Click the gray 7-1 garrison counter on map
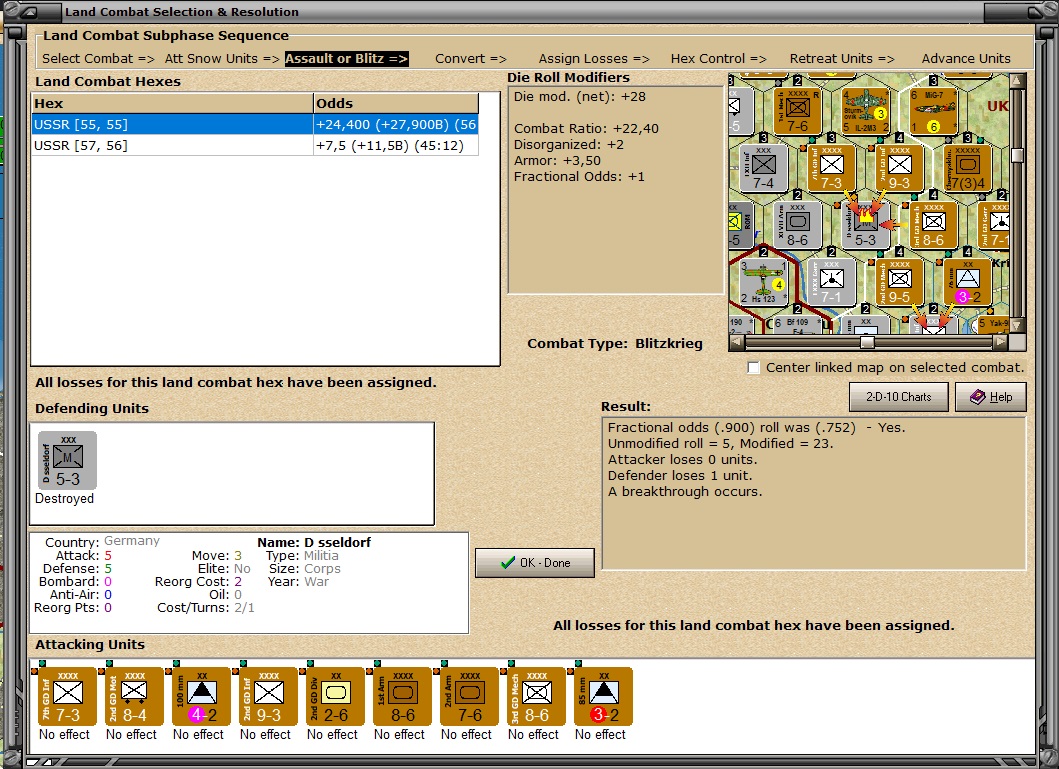The height and width of the screenshot is (769, 1059). point(831,282)
